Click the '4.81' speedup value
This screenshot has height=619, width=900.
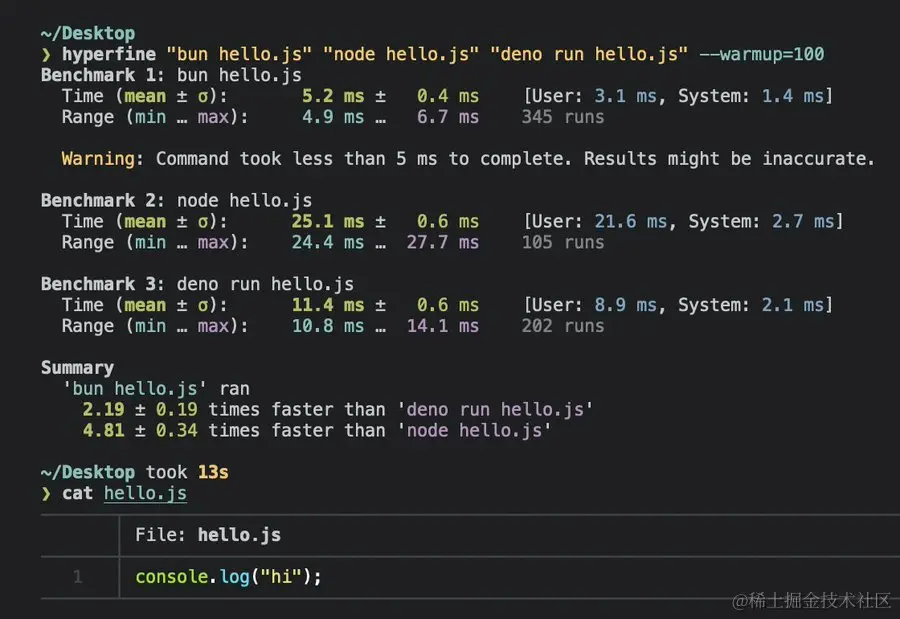point(103,431)
